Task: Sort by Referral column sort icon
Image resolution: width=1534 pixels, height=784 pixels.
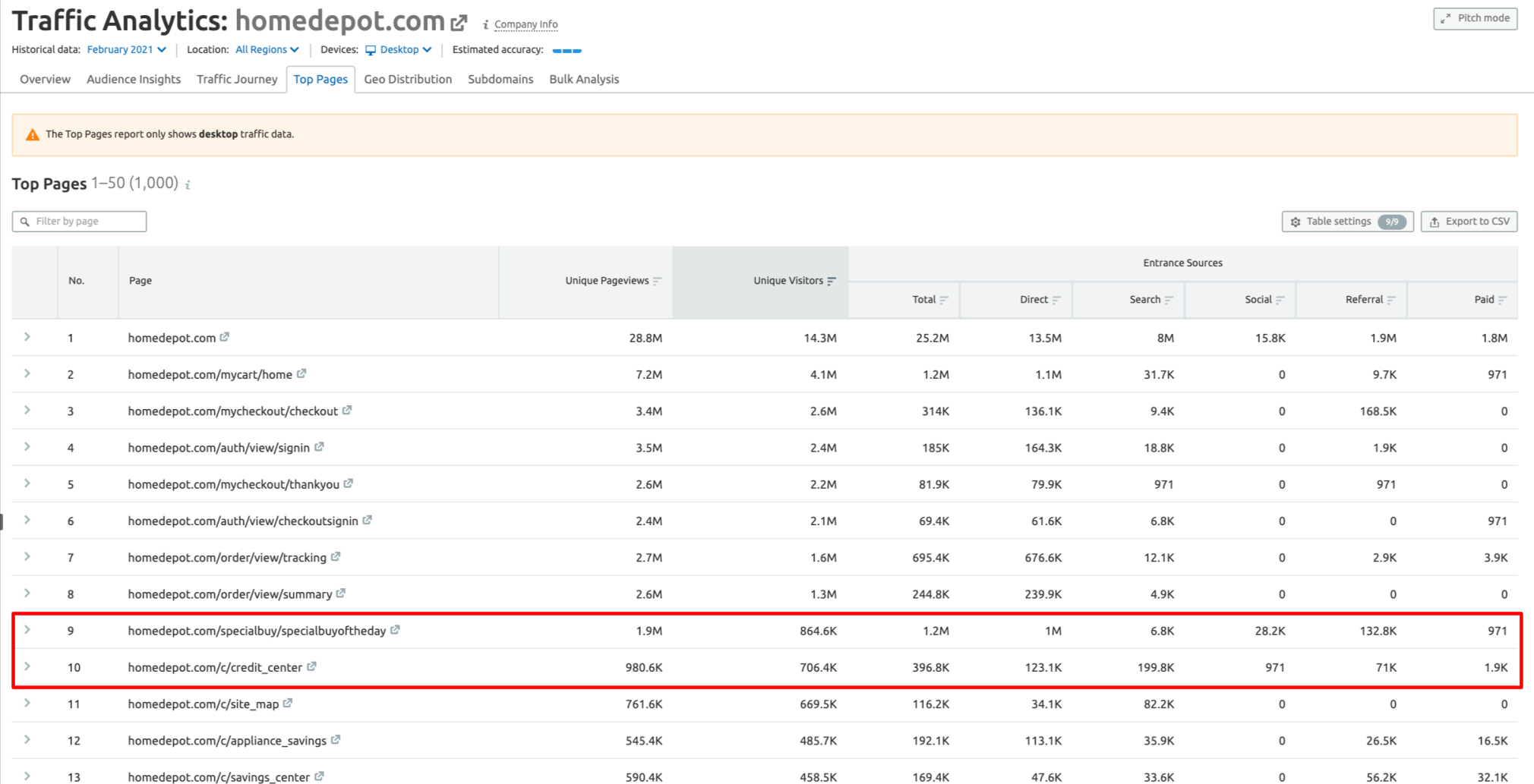Action: tap(1391, 300)
